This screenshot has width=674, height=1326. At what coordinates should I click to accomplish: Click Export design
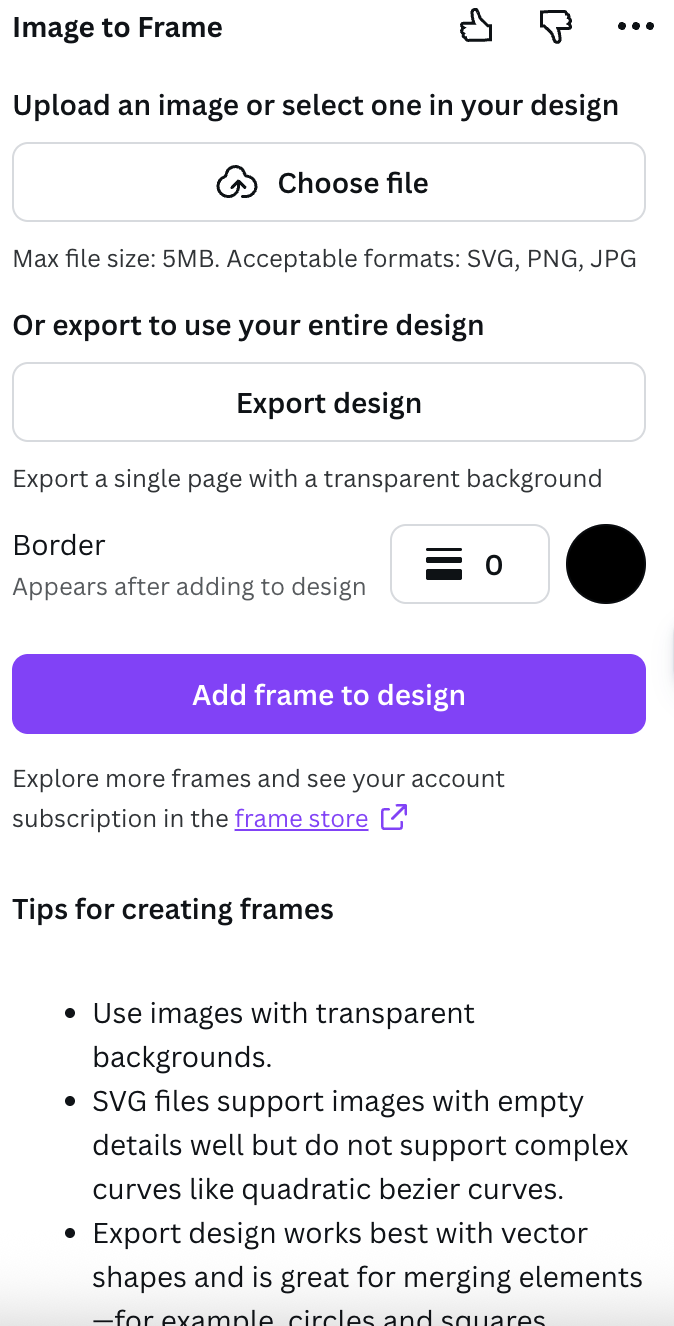pos(329,402)
